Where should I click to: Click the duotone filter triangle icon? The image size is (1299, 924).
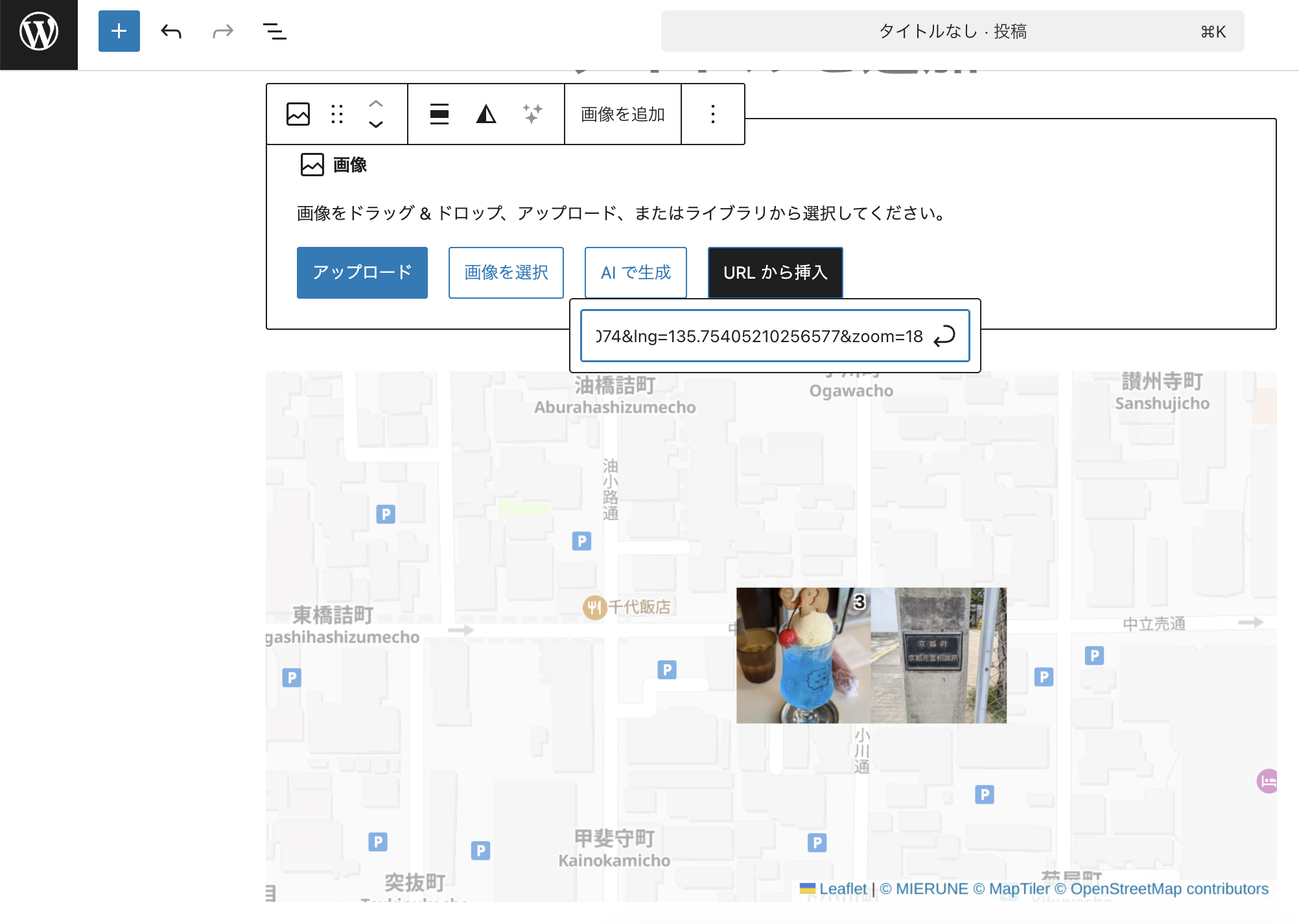(x=486, y=114)
